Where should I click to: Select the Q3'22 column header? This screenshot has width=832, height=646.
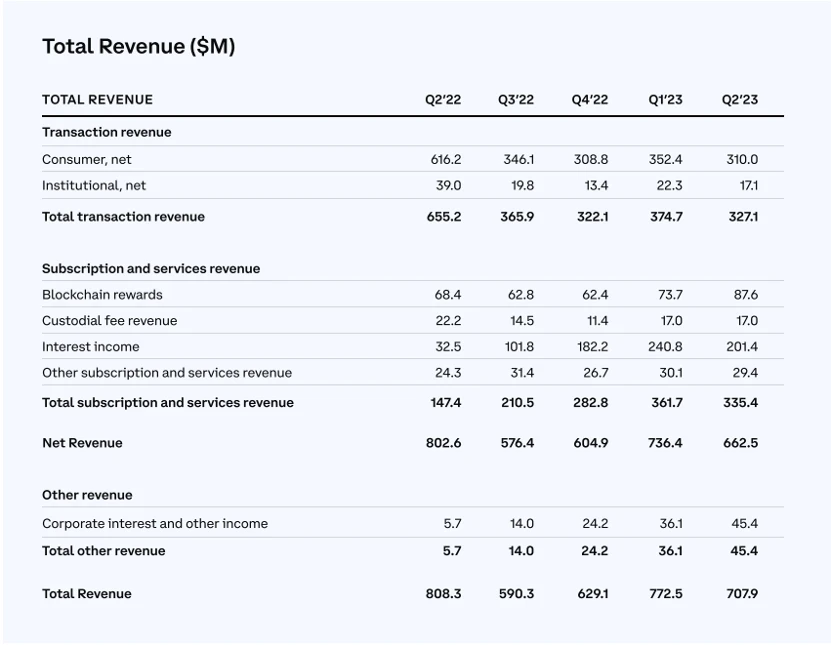516,100
